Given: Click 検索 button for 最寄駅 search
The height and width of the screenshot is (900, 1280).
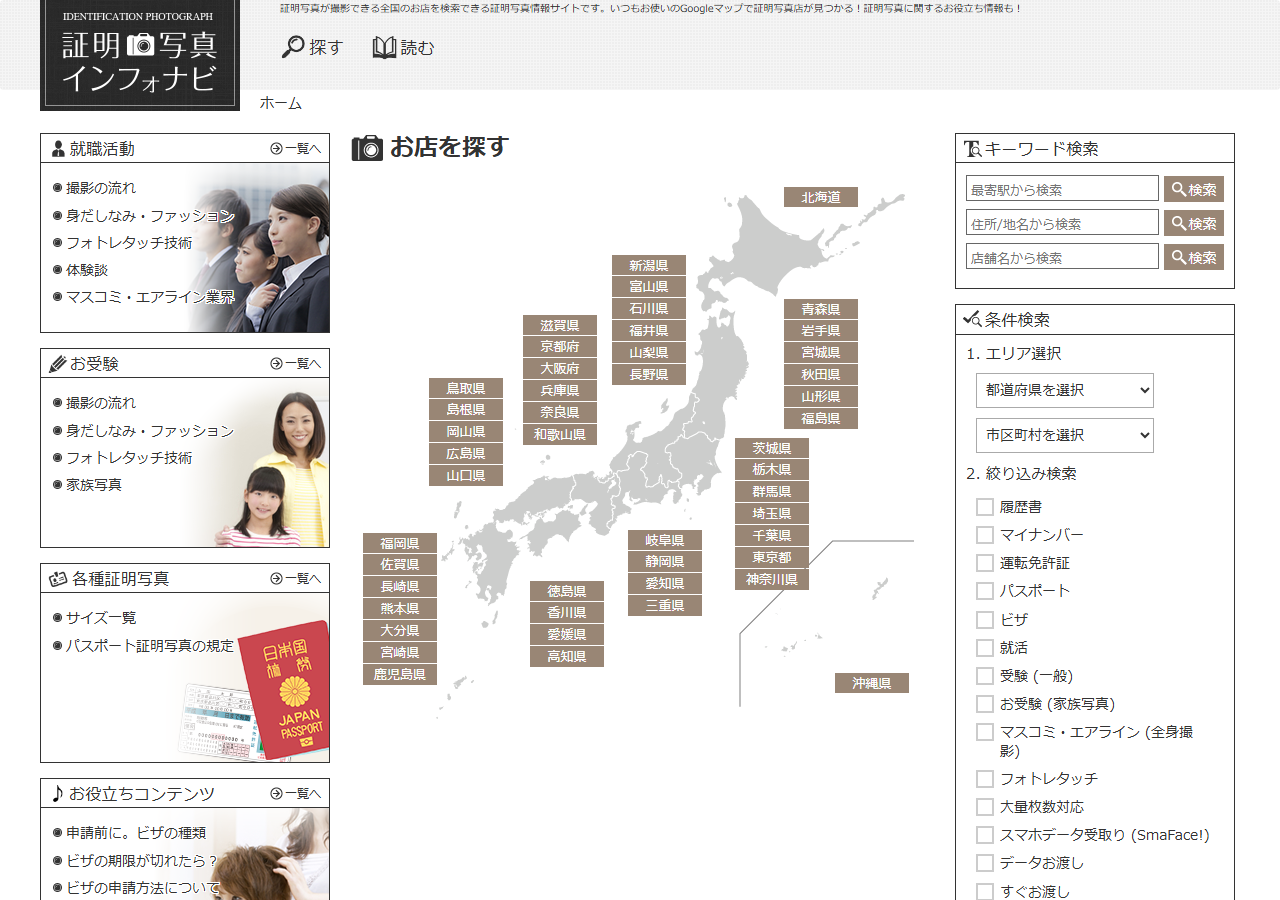Looking at the screenshot, I should pos(1194,189).
